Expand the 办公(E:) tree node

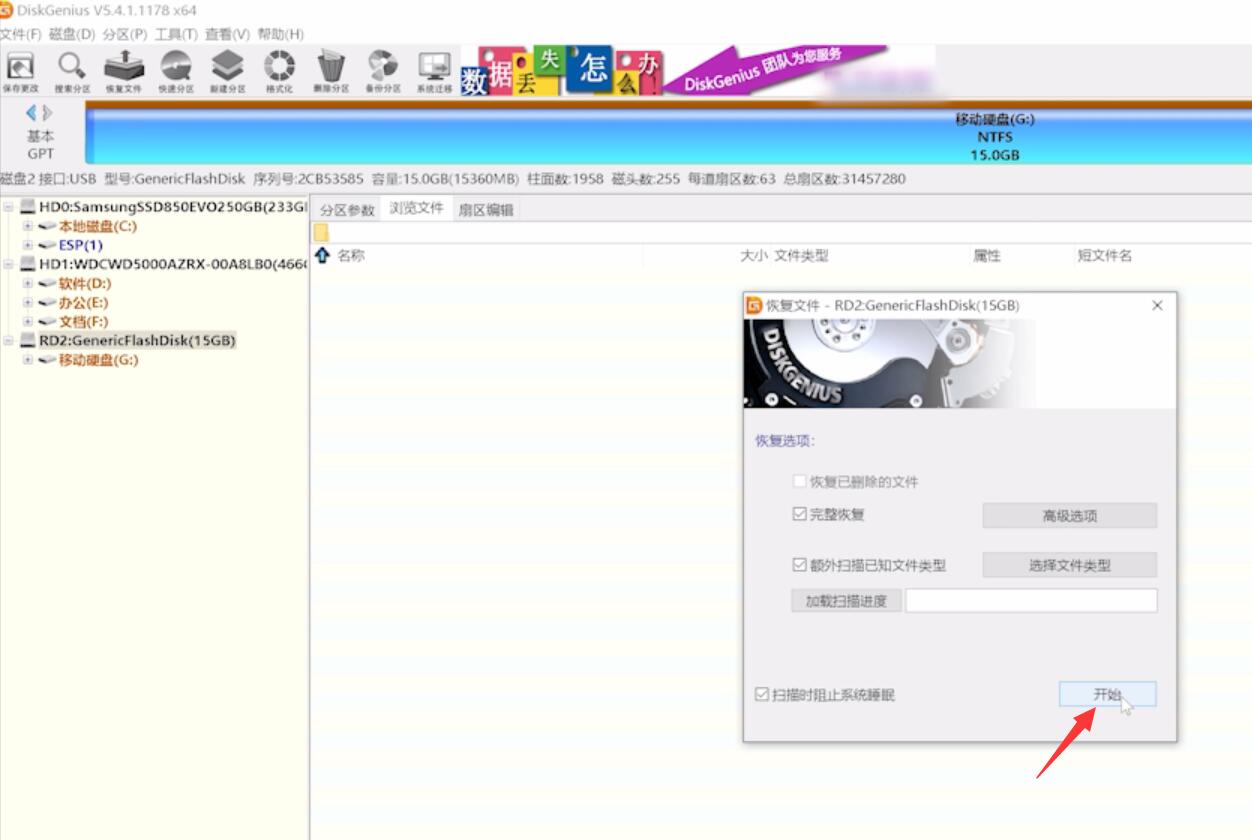[28, 303]
